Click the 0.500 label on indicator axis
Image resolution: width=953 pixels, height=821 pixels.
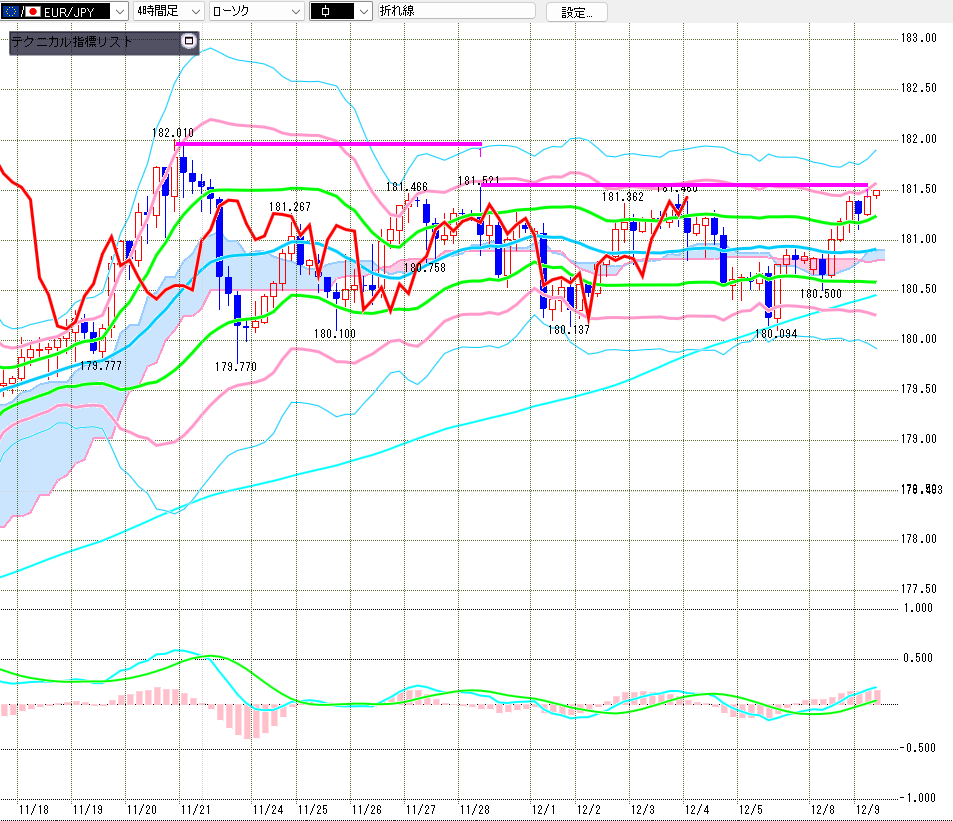click(x=918, y=658)
